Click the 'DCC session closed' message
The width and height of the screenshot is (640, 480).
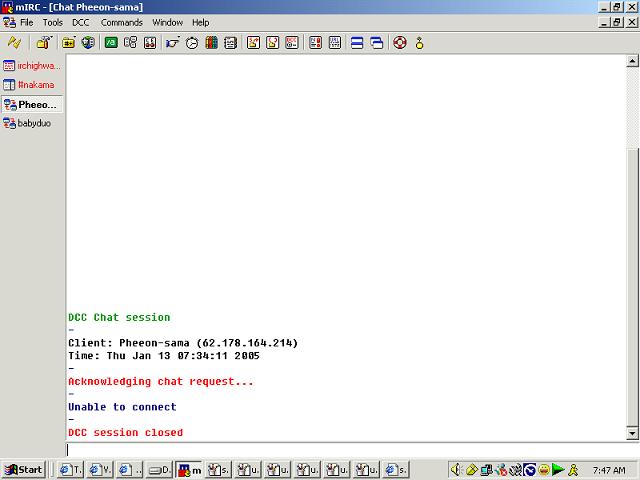point(126,432)
